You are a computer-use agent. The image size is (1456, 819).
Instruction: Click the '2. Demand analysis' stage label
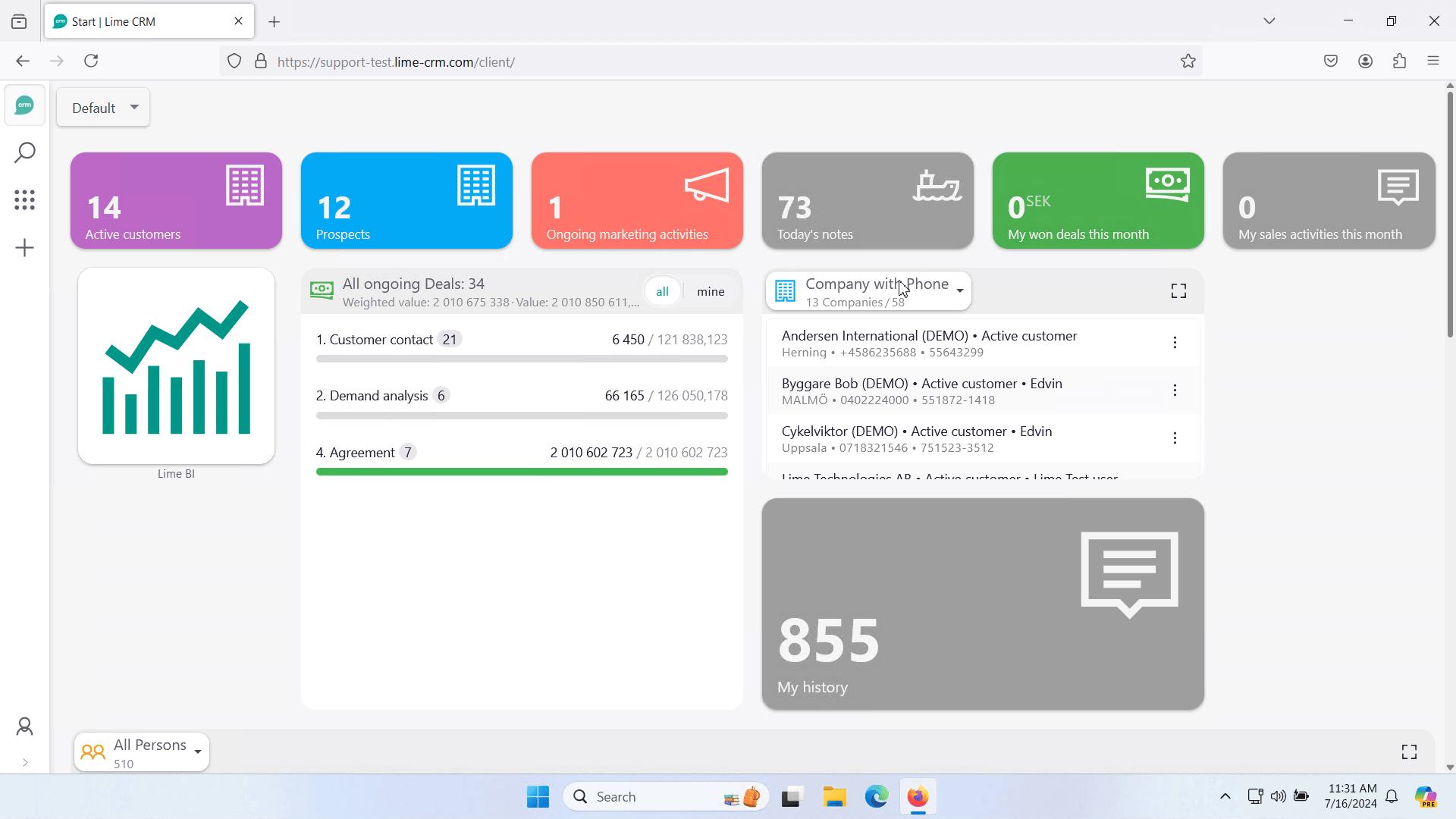372,396
